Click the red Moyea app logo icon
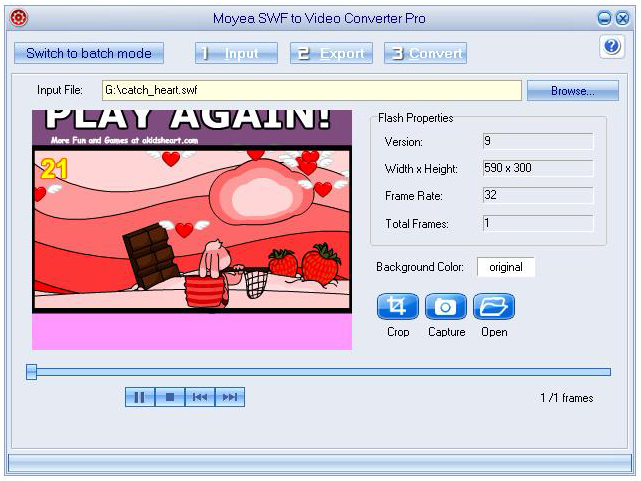The width and height of the screenshot is (641, 481). pyautogui.click(x=19, y=18)
